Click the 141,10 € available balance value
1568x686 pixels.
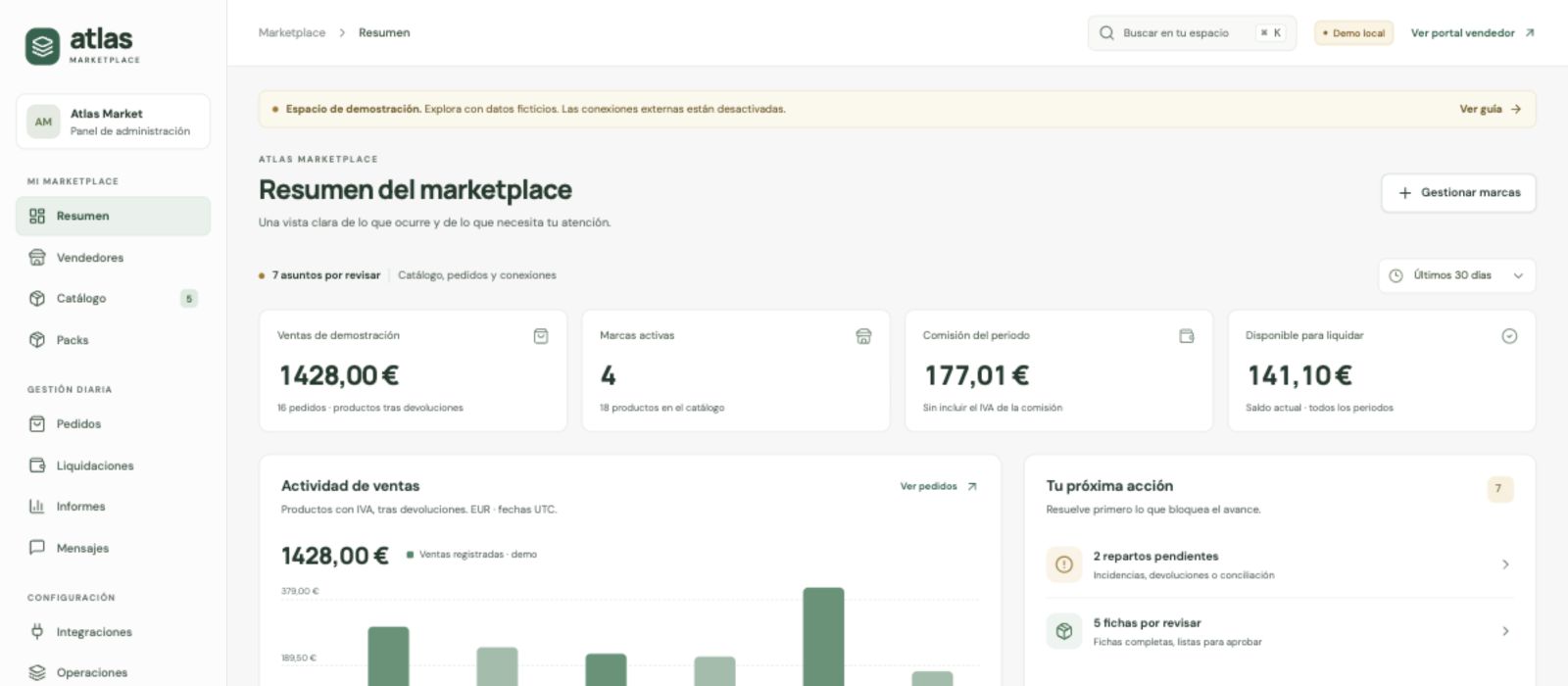pyautogui.click(x=1299, y=375)
